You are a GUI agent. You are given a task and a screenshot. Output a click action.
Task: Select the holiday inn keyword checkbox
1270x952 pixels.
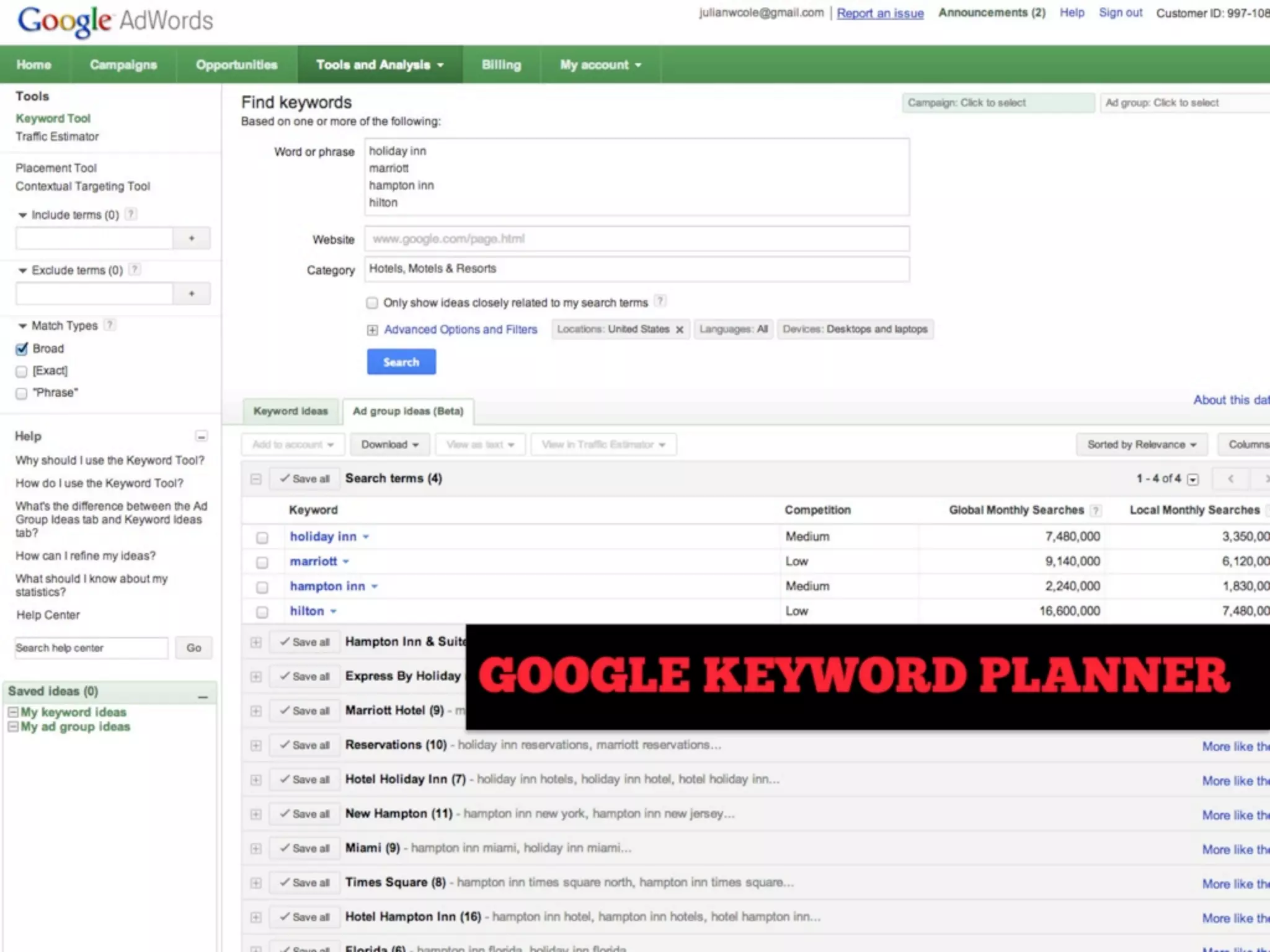(x=262, y=537)
